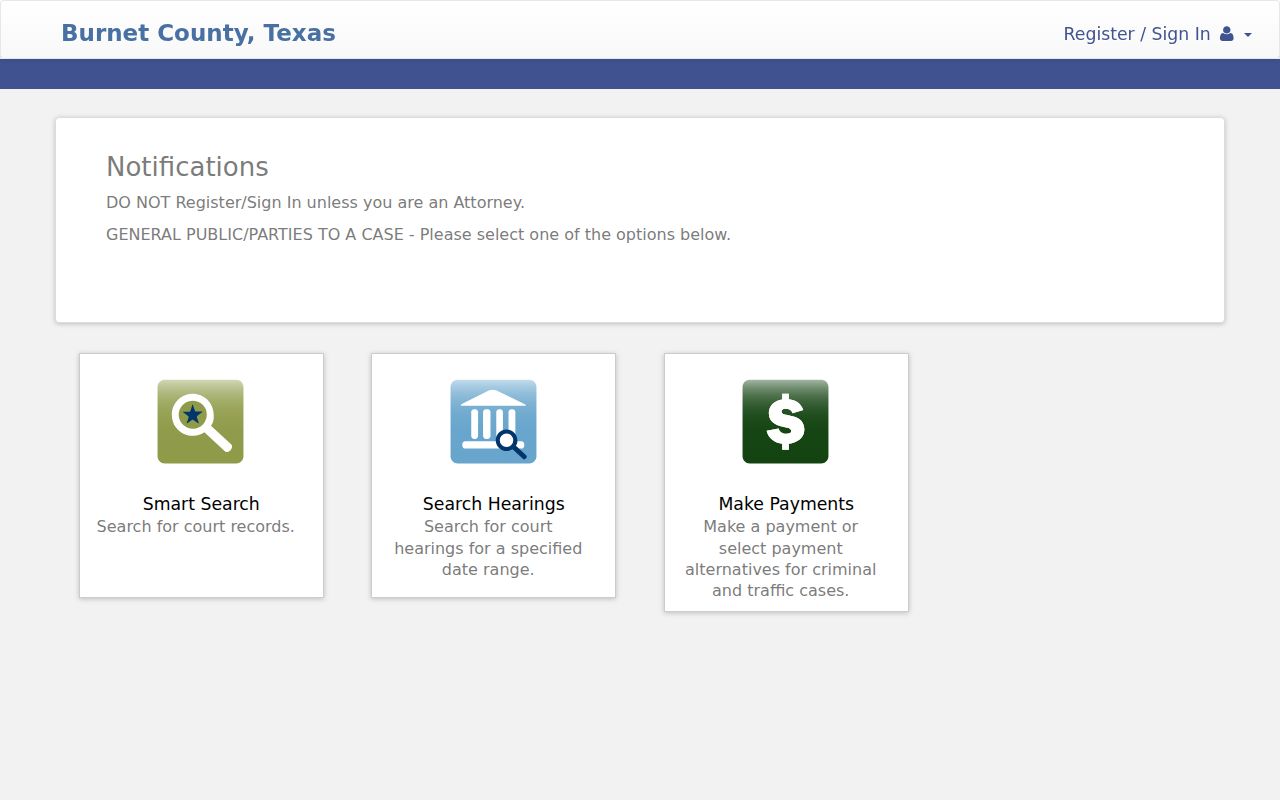Click 'Search for court records.' description
The image size is (1280, 800).
click(x=196, y=527)
